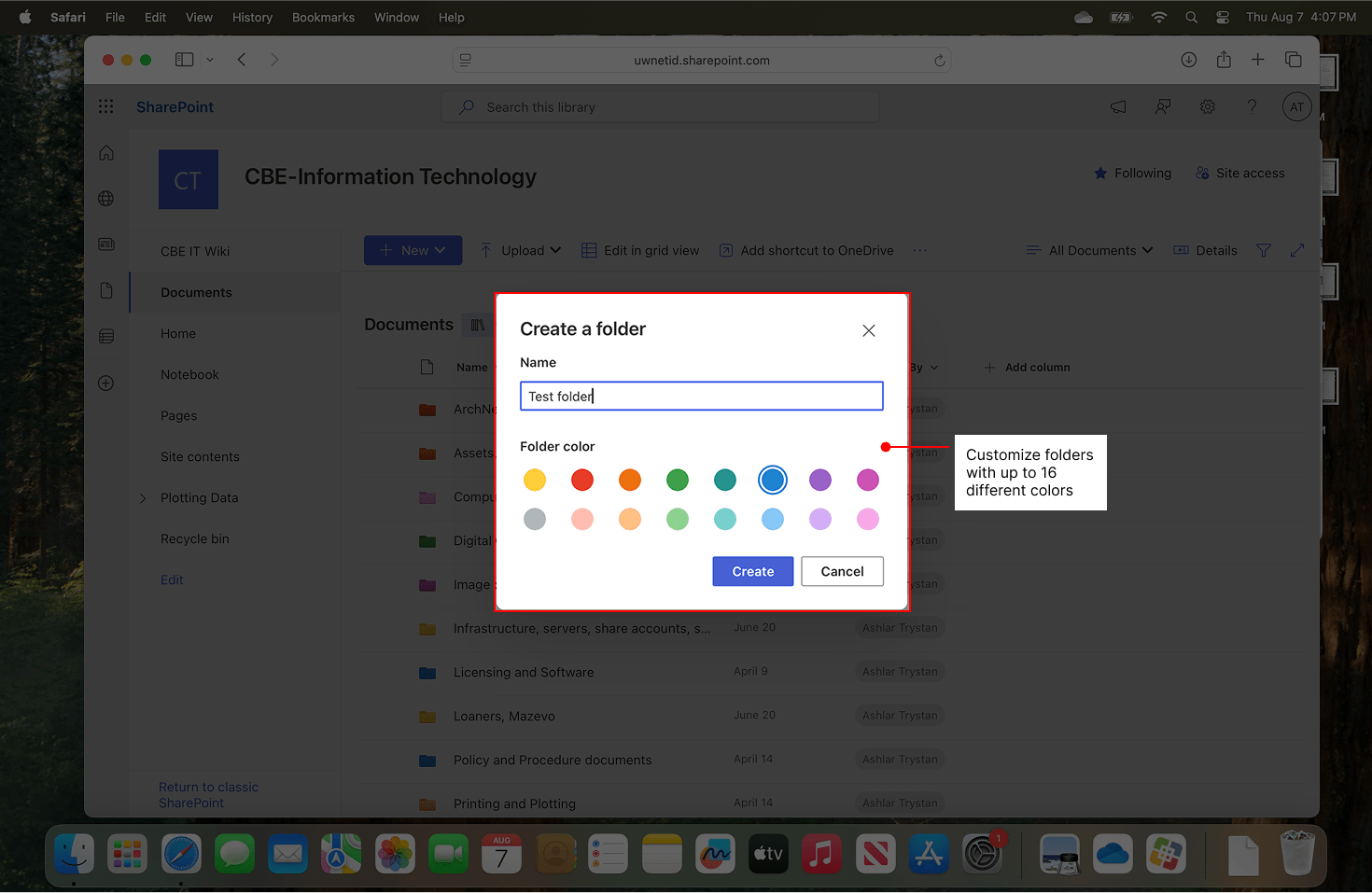Image resolution: width=1372 pixels, height=893 pixels.
Task: Select the purple folder color
Action: tap(819, 480)
